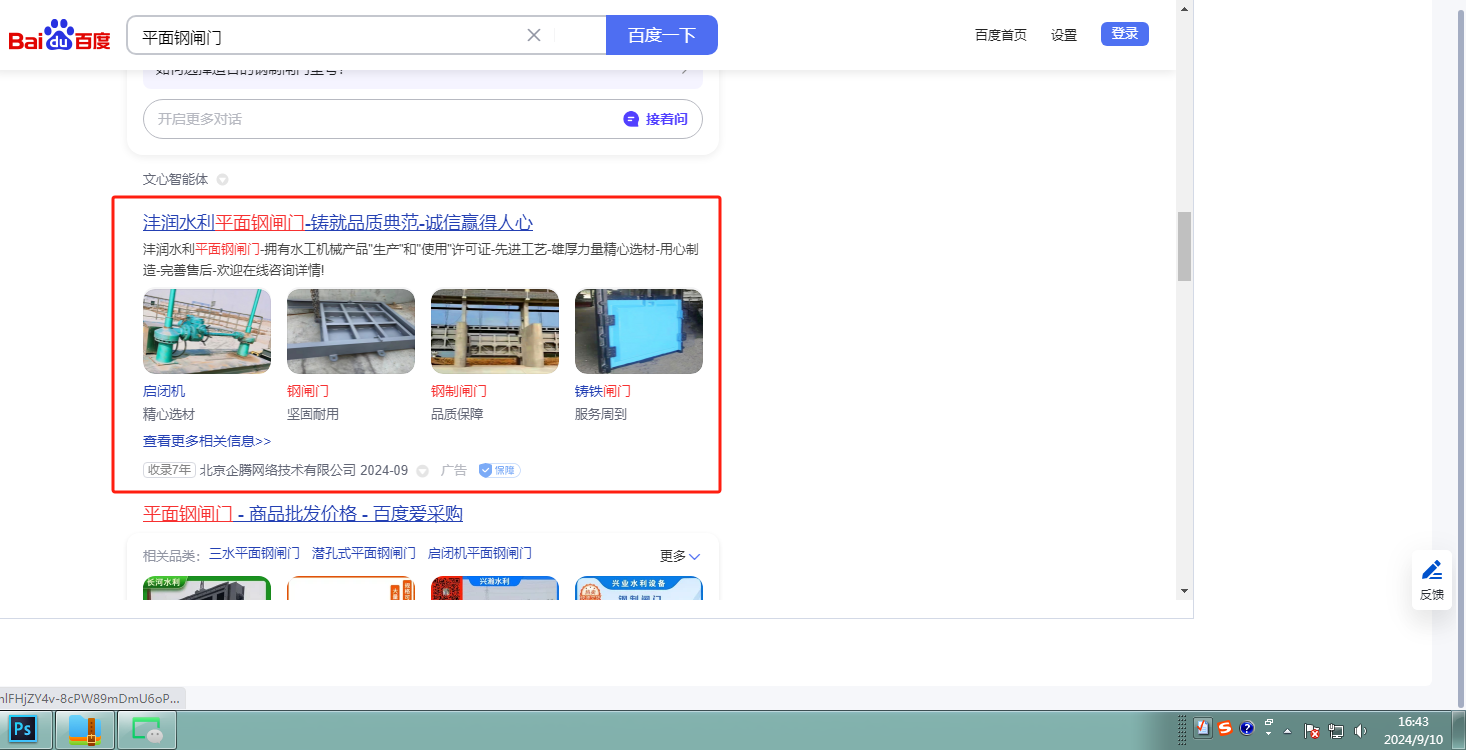1466x750 pixels.
Task: Open Photoshop from the taskbar
Action: tap(23, 730)
